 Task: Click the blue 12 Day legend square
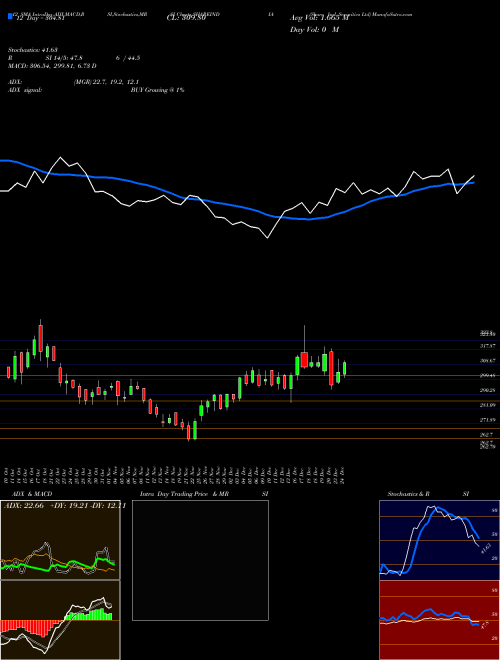click(x=10, y=17)
